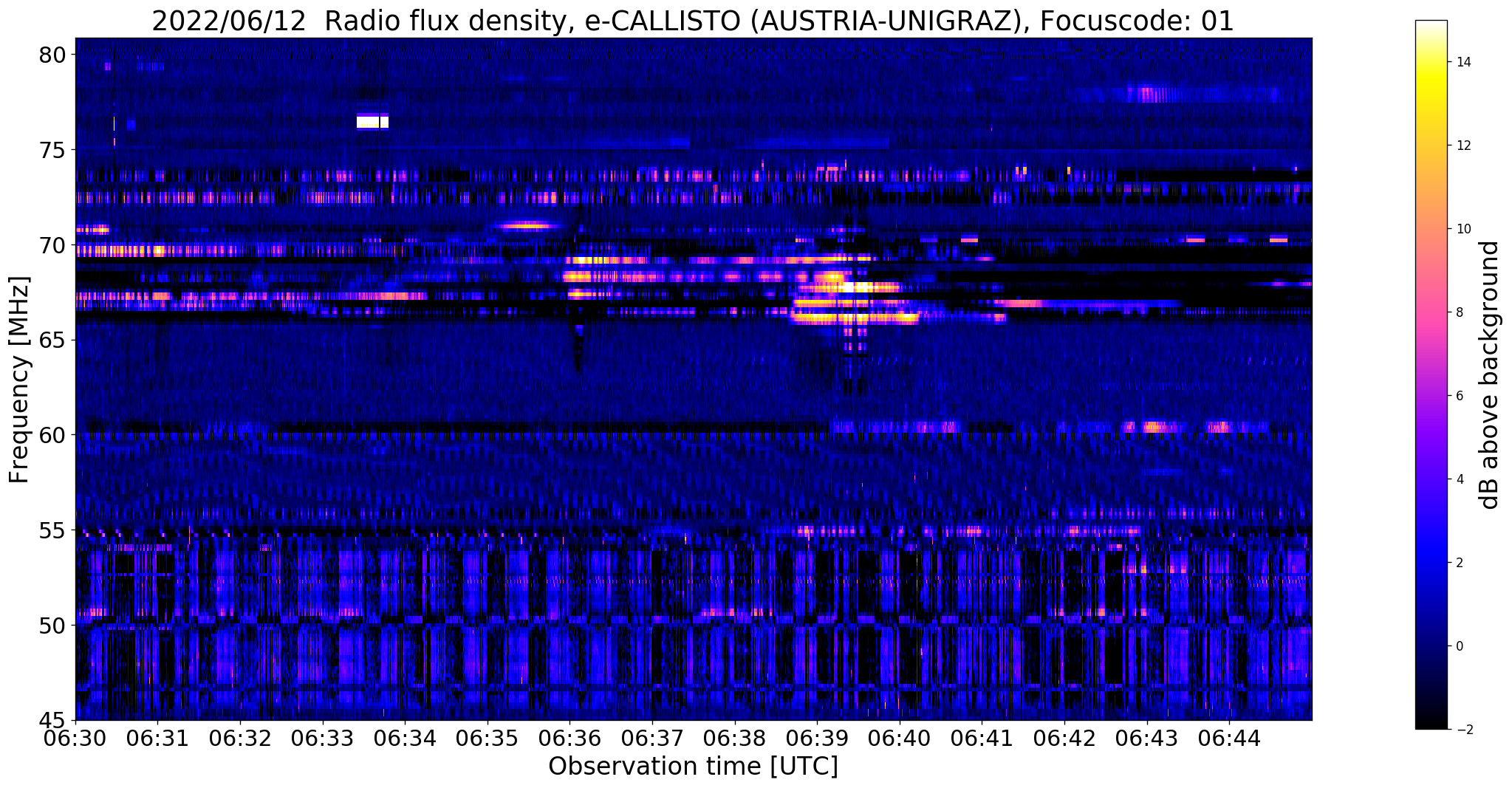Click the 06:37 time tick label

[652, 737]
